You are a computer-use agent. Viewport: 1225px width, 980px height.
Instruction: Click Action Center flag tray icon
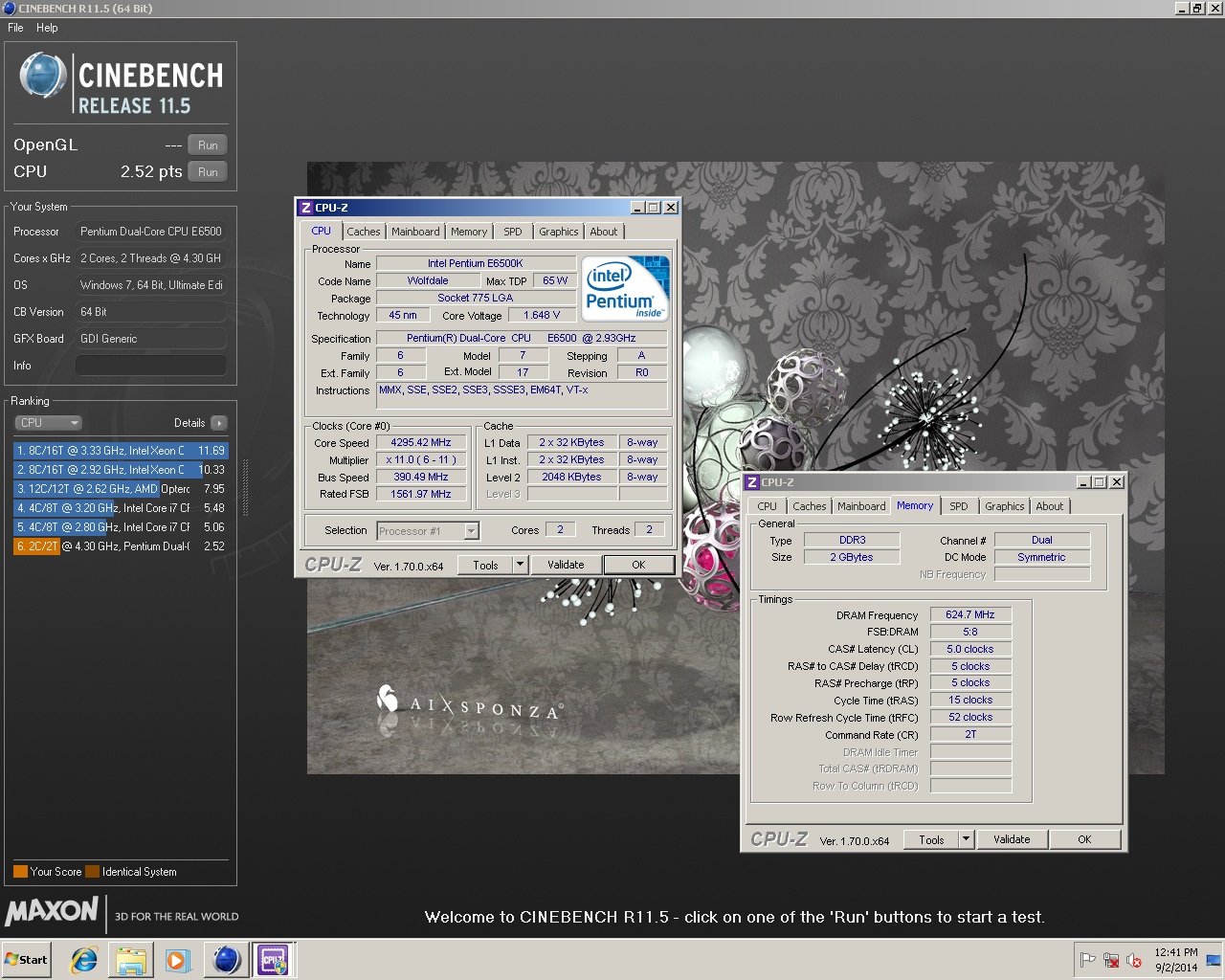(x=1088, y=960)
